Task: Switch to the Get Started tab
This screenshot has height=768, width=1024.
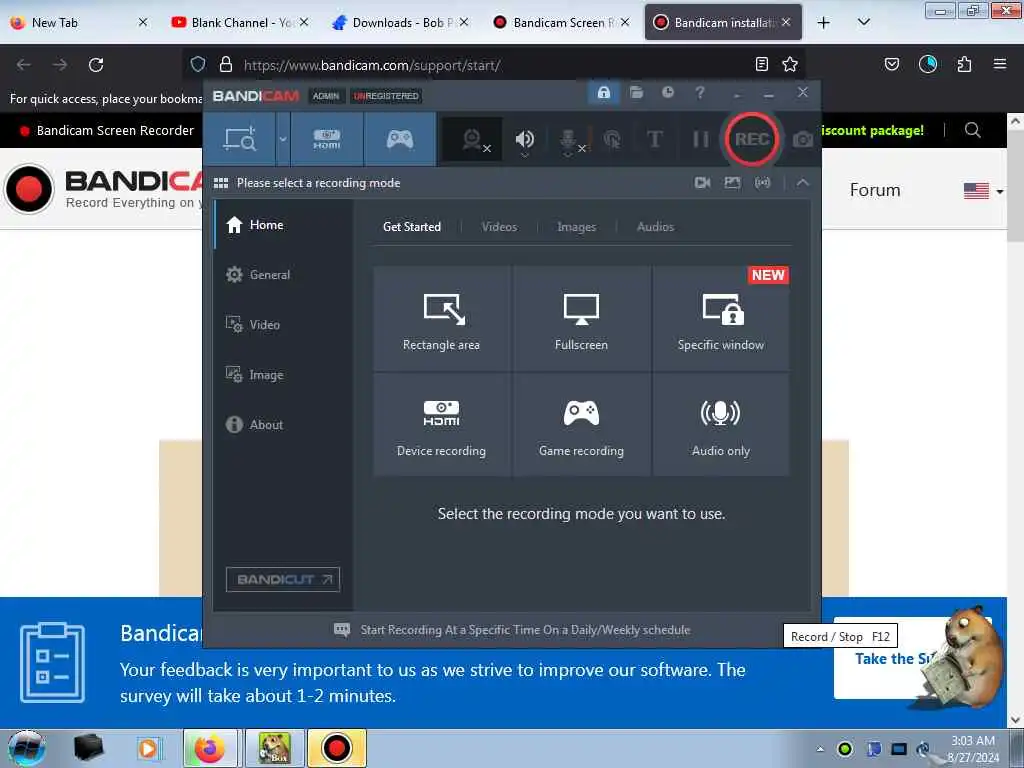Action: coord(411,227)
